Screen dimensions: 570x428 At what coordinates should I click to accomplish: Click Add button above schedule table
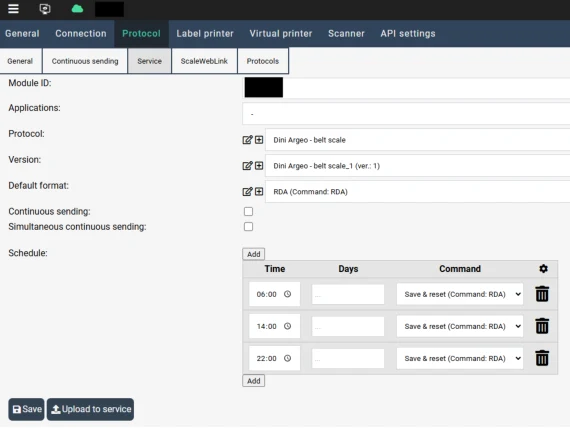coord(253,254)
